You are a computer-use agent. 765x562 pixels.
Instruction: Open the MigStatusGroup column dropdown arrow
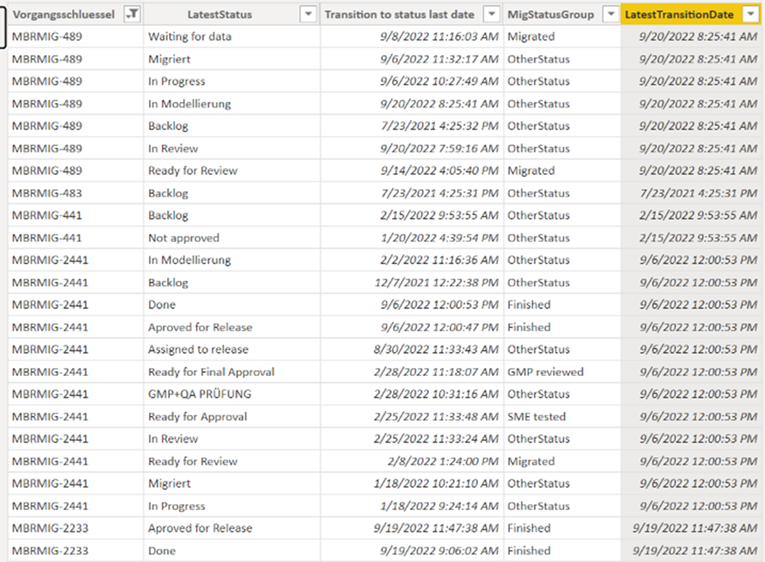610,15
